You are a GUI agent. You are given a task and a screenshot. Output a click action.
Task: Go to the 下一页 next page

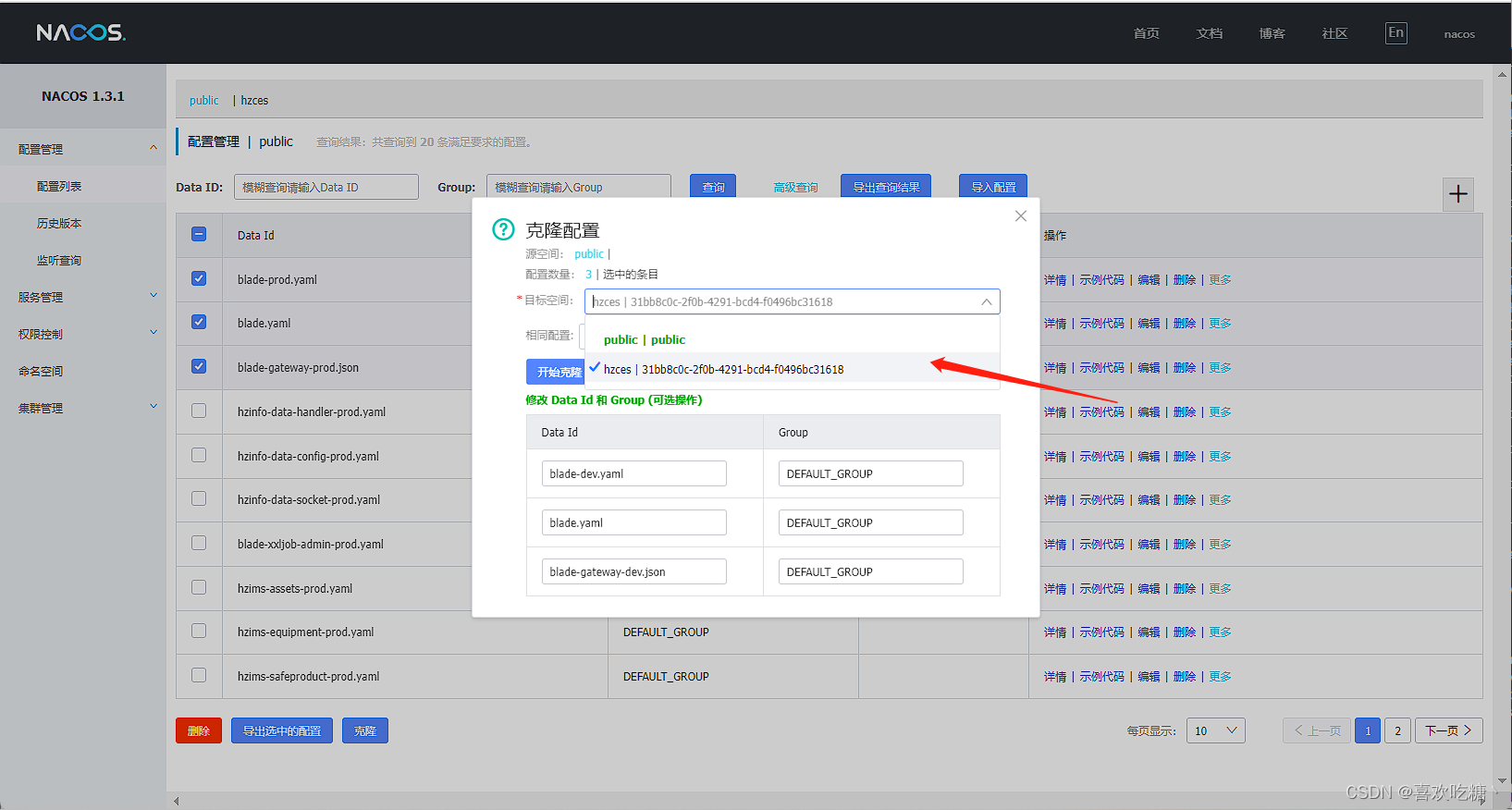tap(1448, 730)
